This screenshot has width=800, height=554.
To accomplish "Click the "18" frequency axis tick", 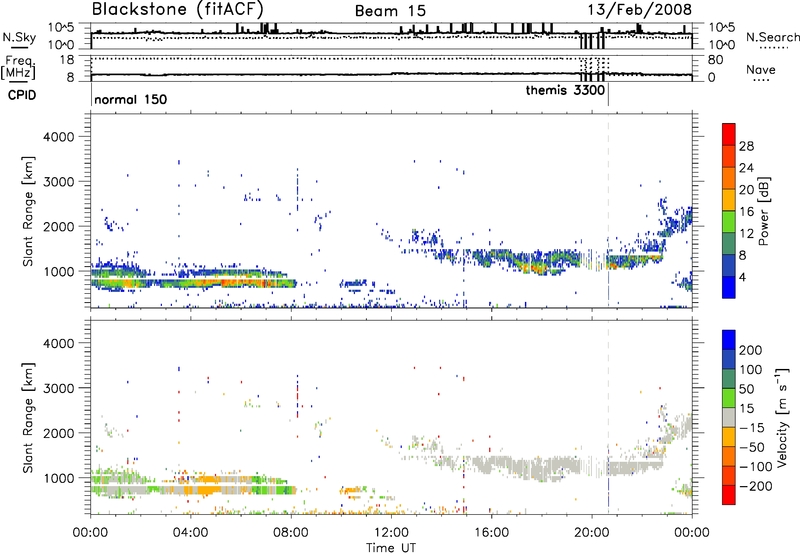I will (67, 60).
